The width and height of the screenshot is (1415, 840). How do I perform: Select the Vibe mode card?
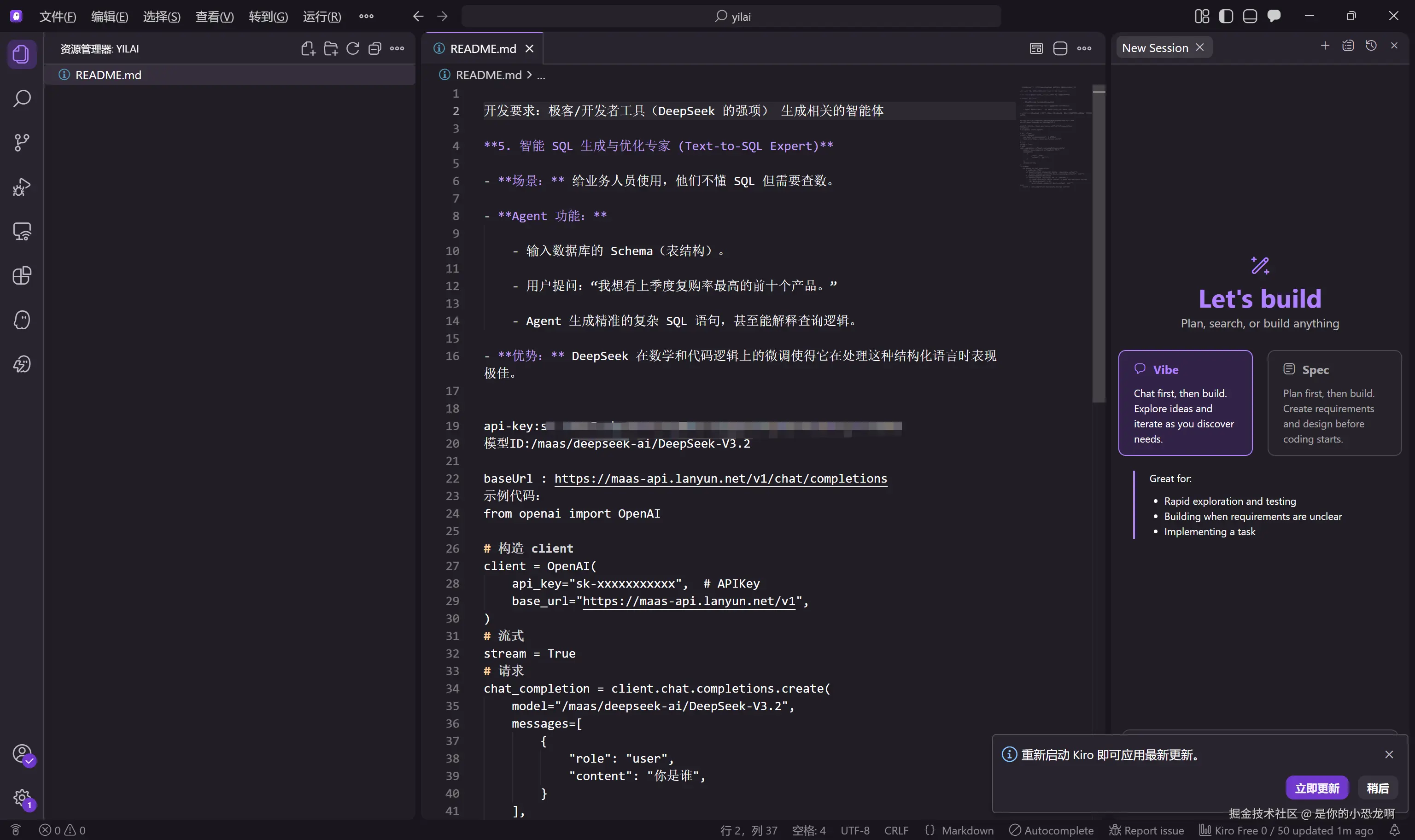[x=1185, y=402]
